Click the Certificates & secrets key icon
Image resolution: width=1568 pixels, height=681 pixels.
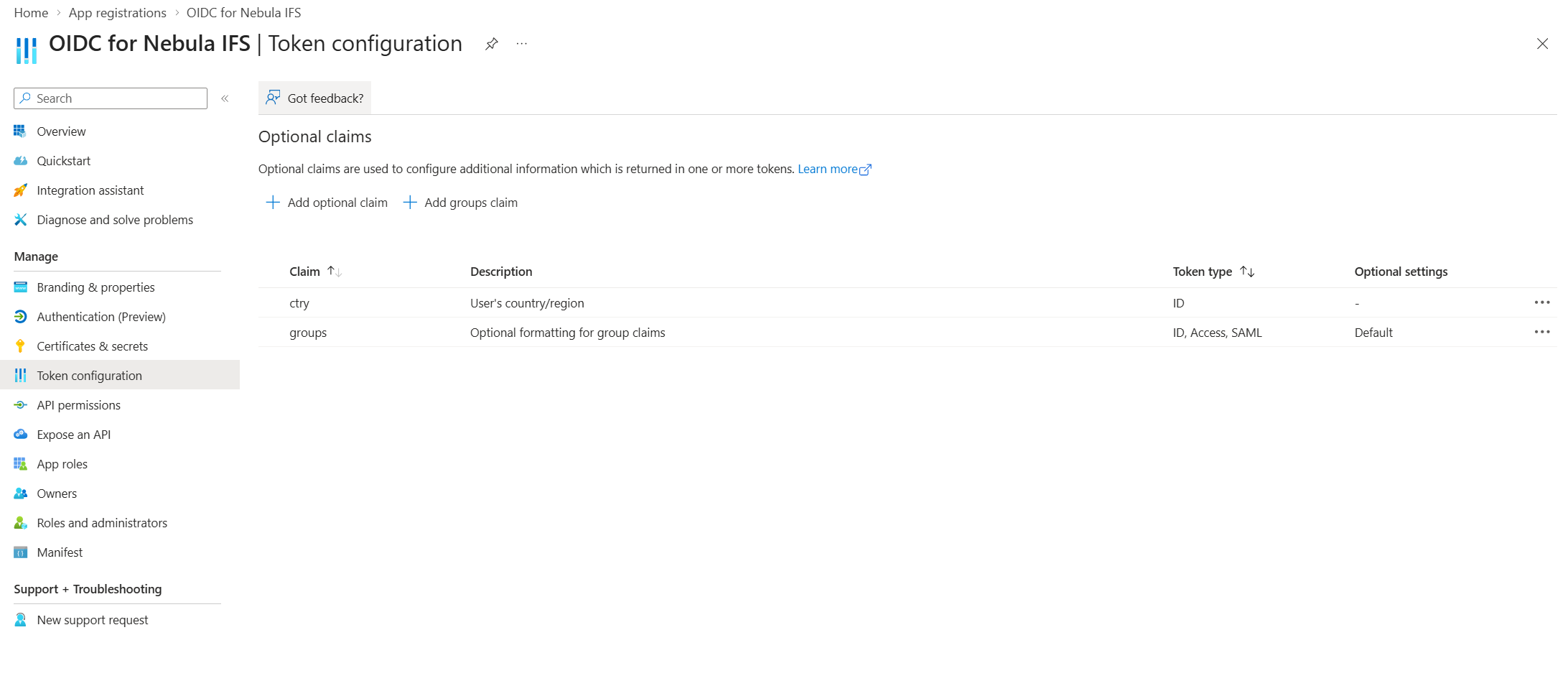click(x=20, y=346)
